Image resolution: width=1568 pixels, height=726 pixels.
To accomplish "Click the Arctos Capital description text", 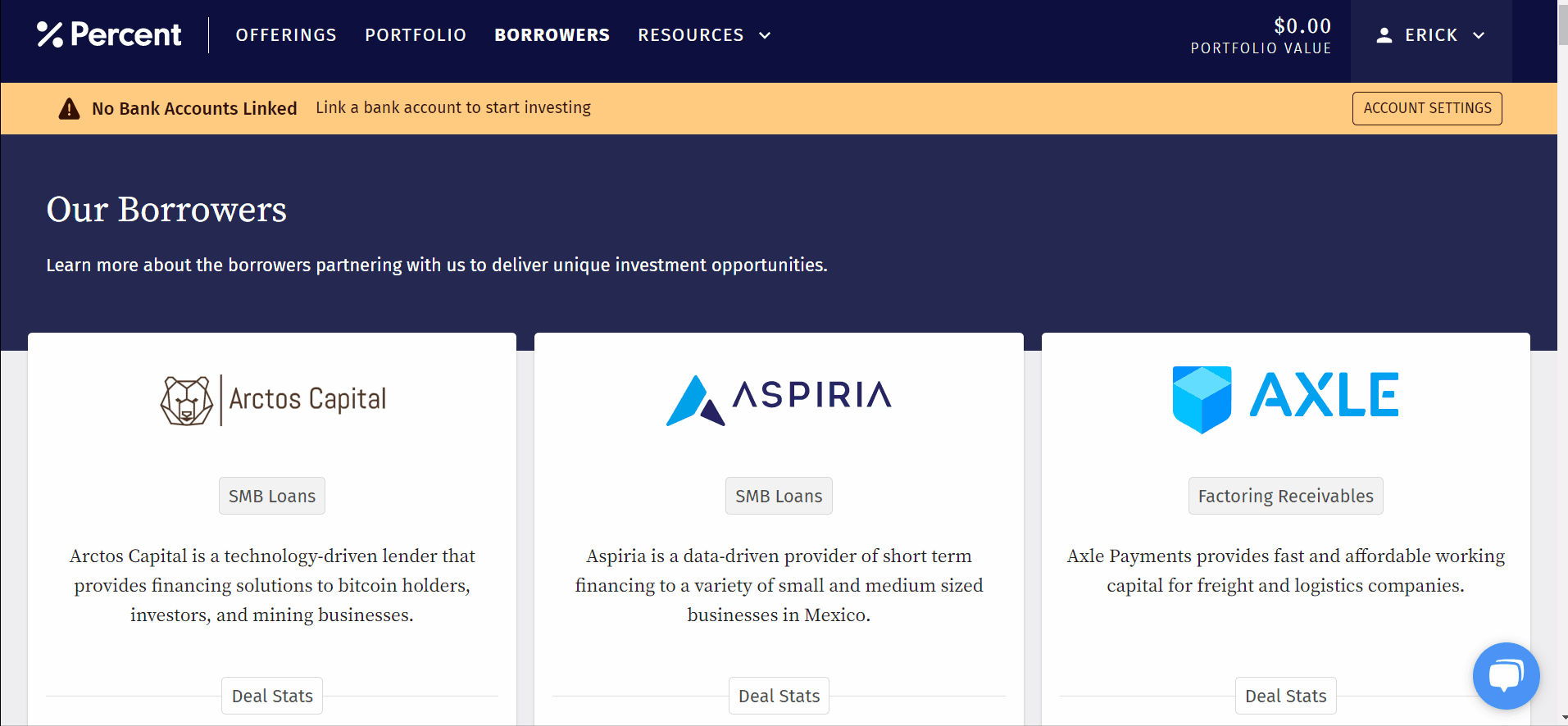I will tap(272, 585).
